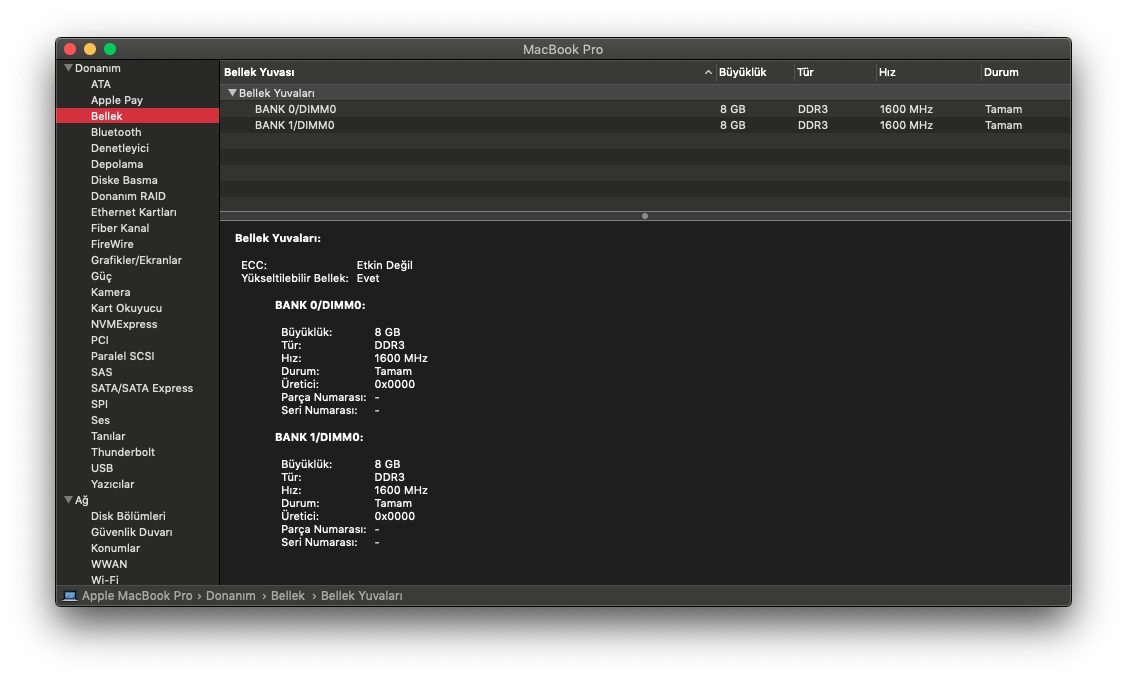Select NVMExpress in the sidebar

(x=124, y=324)
